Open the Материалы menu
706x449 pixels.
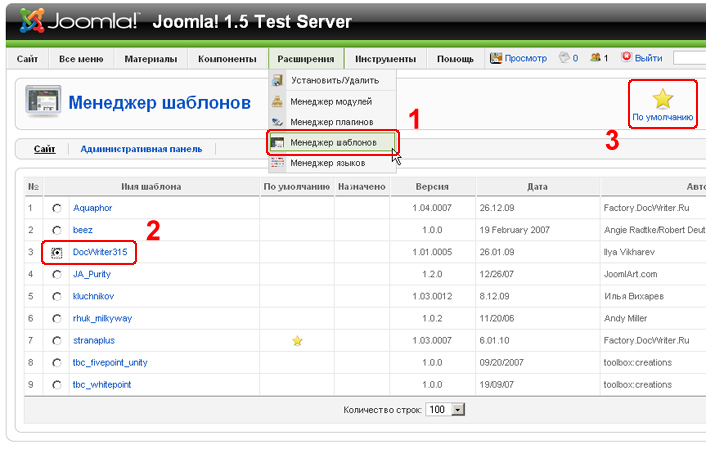pyautogui.click(x=151, y=59)
